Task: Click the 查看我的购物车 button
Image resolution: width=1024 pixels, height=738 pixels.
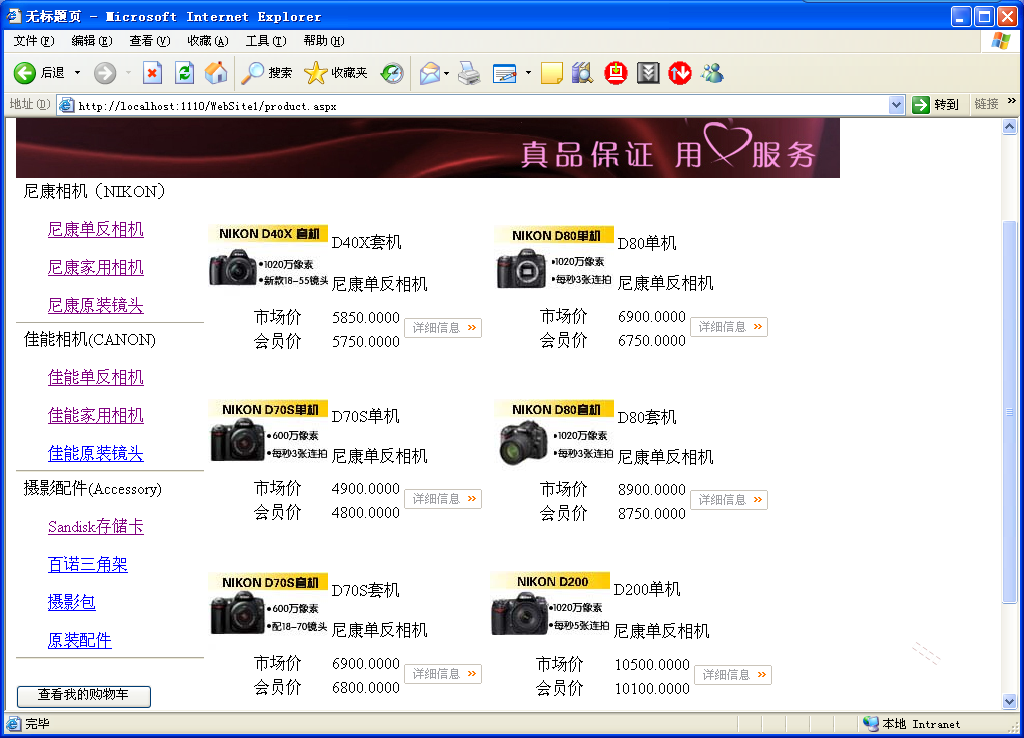Action: pyautogui.click(x=84, y=696)
